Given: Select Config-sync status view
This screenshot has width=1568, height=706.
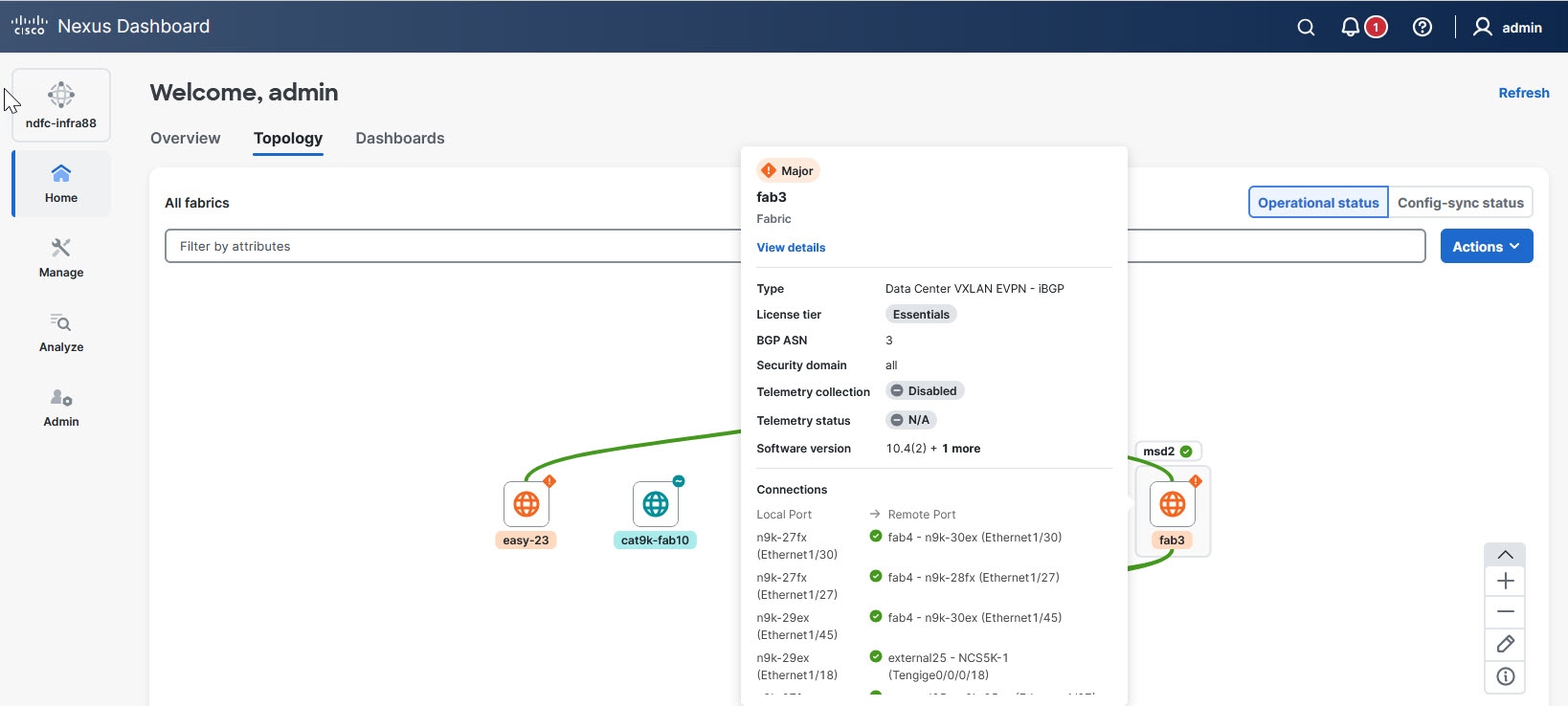Looking at the screenshot, I should (1461, 203).
